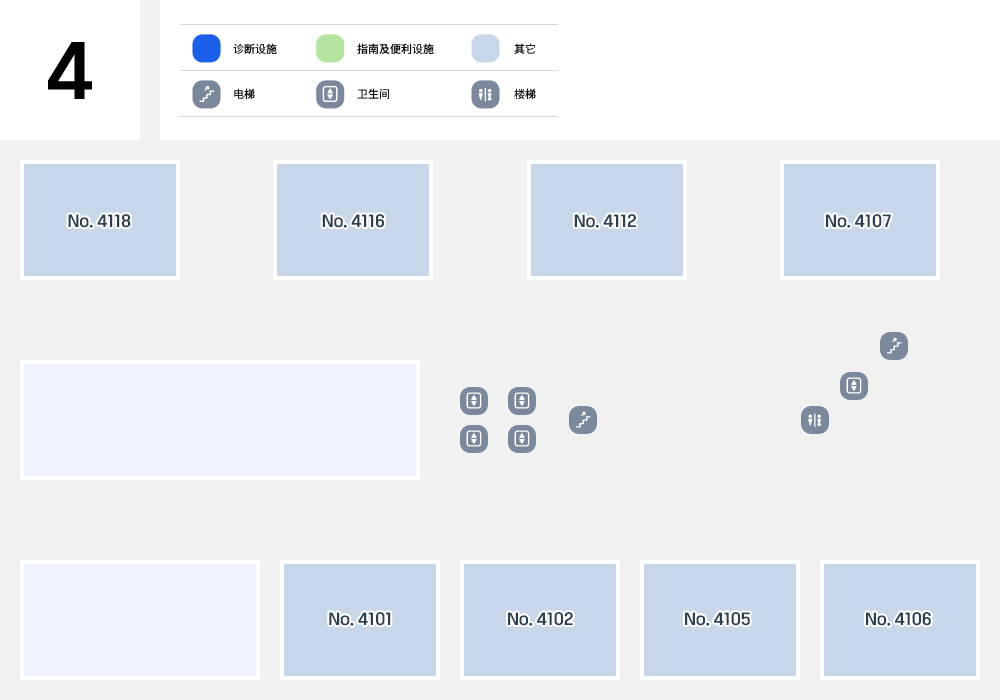Viewport: 1000px width, 700px height.
Task: Click the stairs icon right of the elevator cluster
Action: pyautogui.click(x=583, y=420)
